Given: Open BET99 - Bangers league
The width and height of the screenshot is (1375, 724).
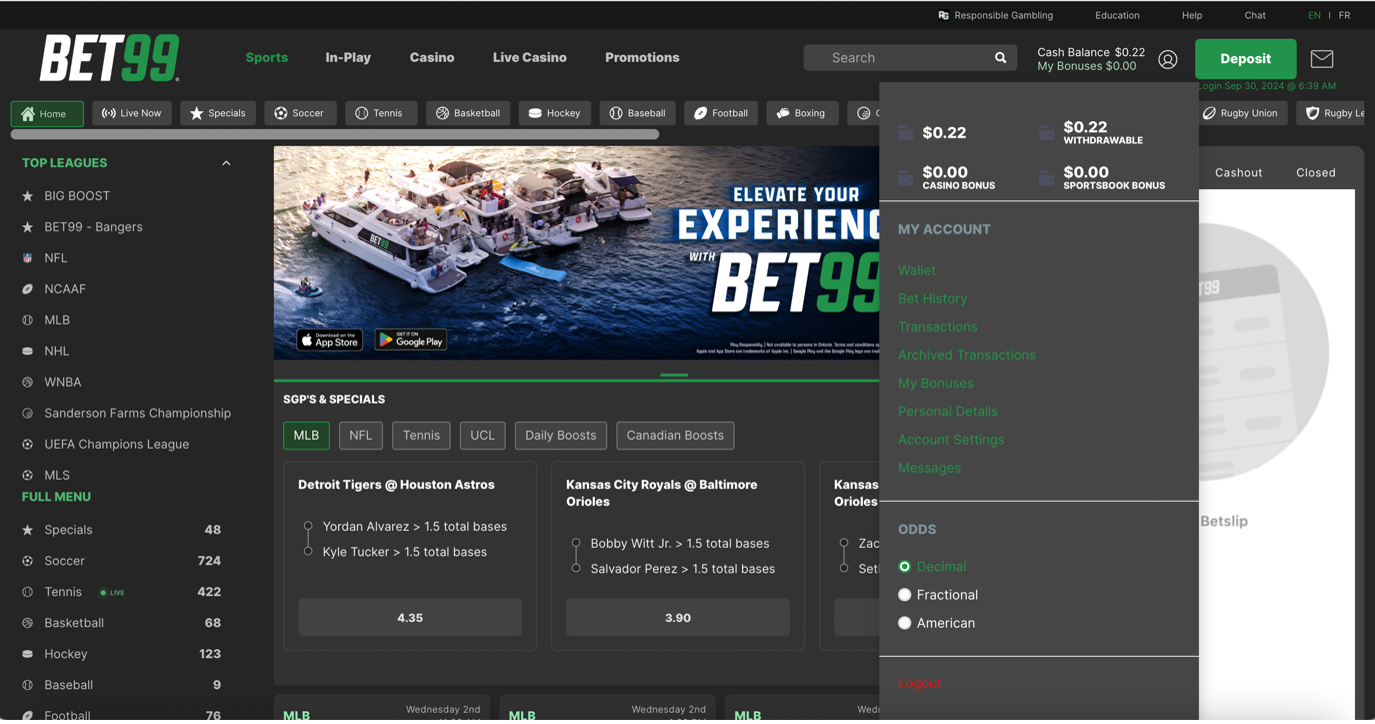Looking at the screenshot, I should click(x=93, y=227).
